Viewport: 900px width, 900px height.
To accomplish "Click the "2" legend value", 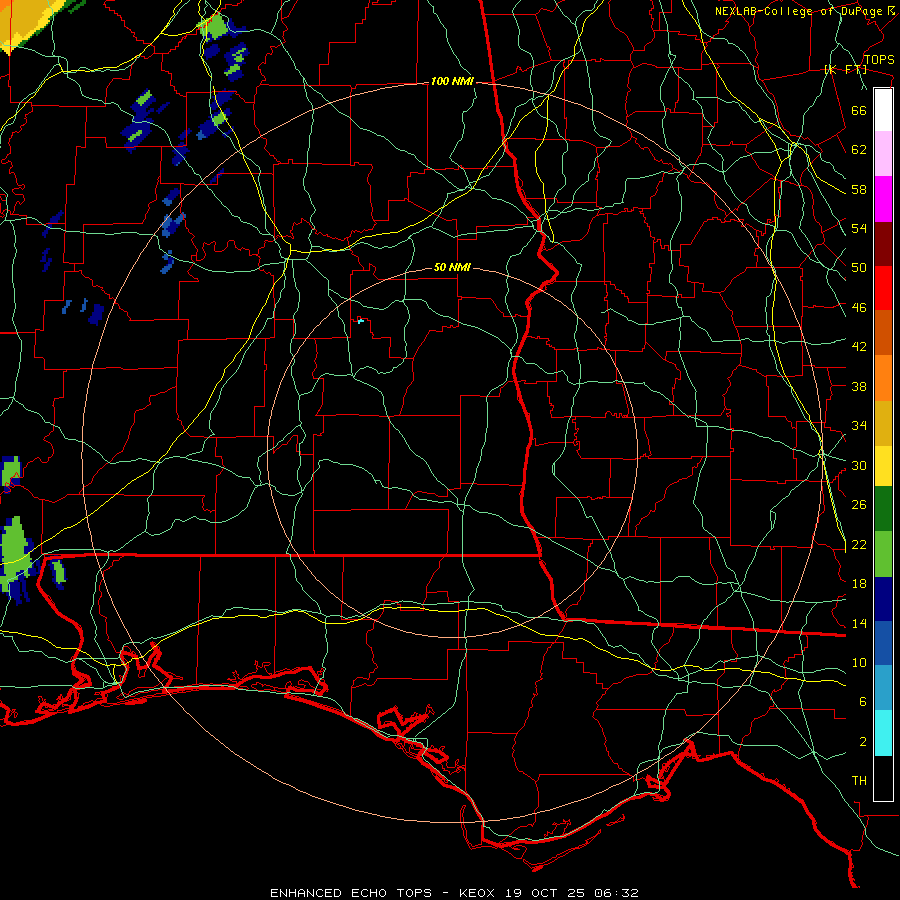I will coord(863,742).
